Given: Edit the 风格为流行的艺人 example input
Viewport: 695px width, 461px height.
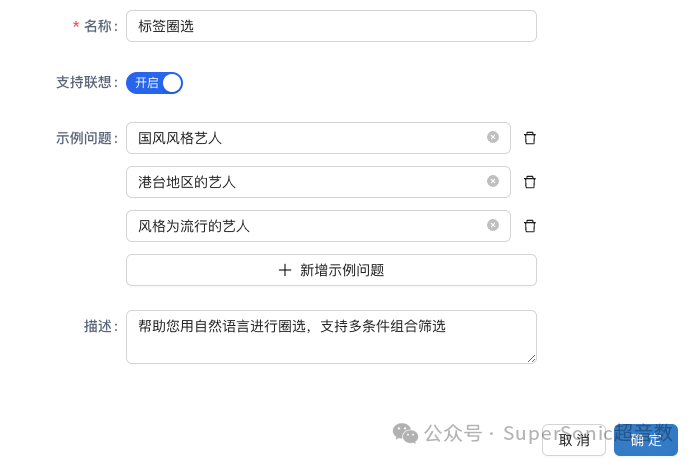Looking at the screenshot, I should point(310,226).
